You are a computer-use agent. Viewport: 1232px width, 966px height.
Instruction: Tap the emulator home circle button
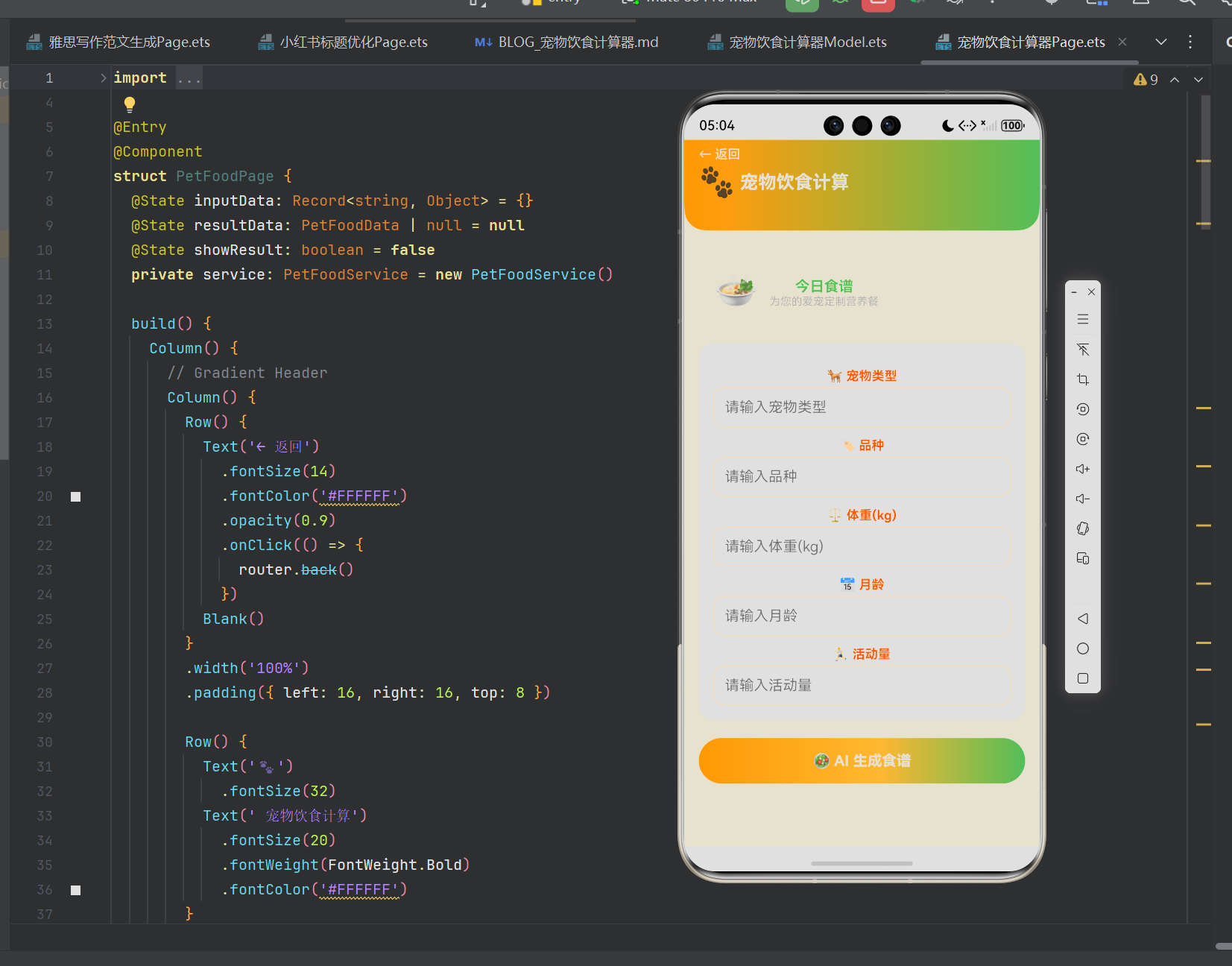1083,648
